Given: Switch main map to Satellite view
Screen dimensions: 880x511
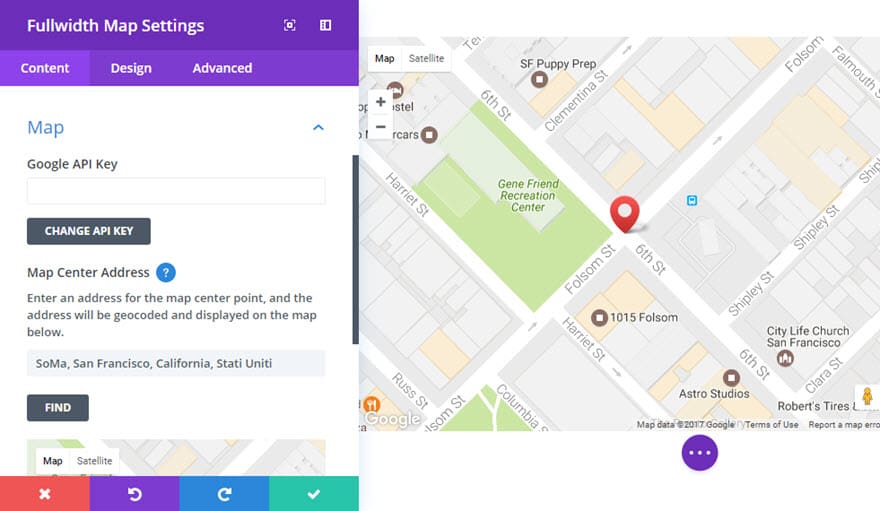Looking at the screenshot, I should pos(425,59).
